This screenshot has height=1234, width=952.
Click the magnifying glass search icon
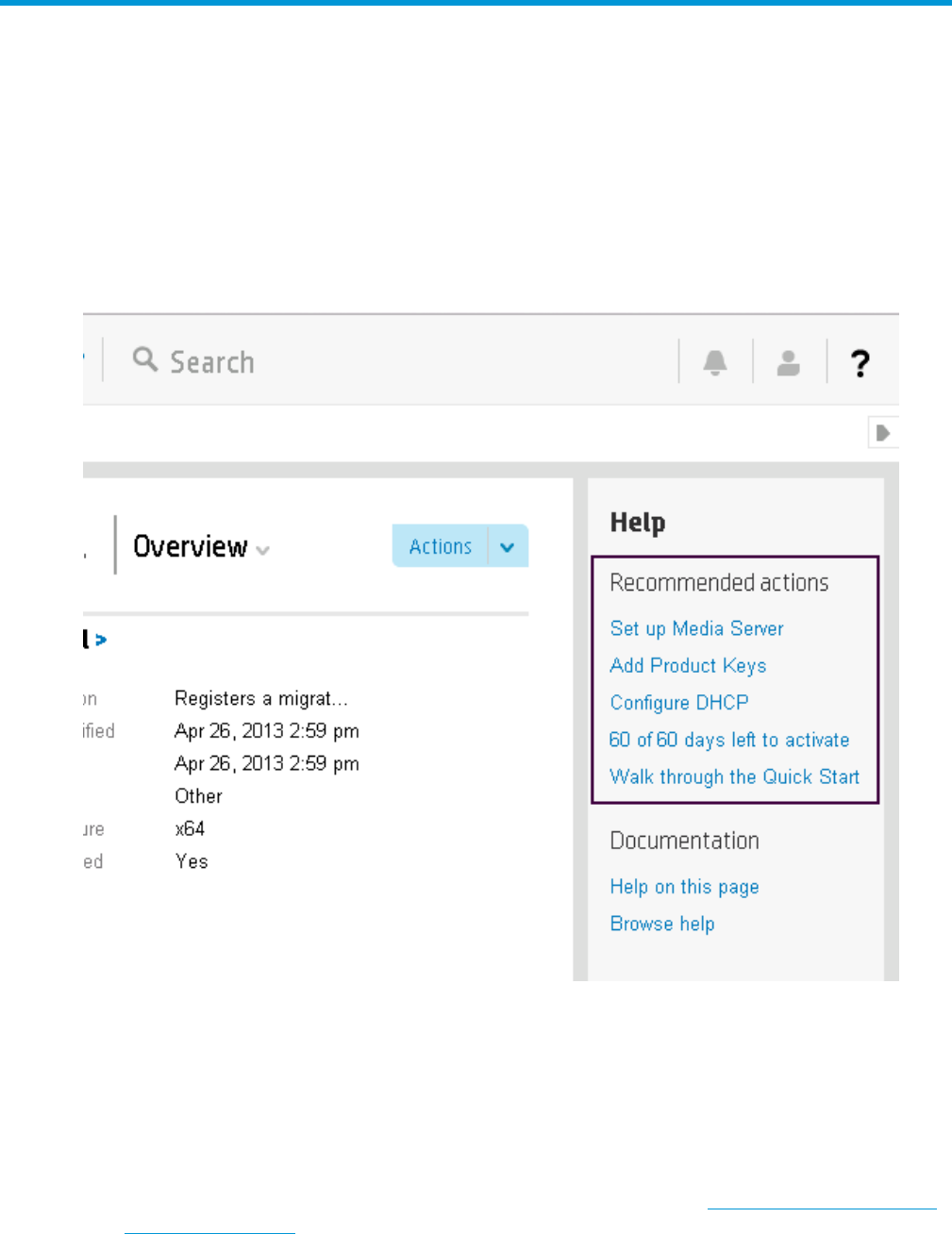(144, 359)
